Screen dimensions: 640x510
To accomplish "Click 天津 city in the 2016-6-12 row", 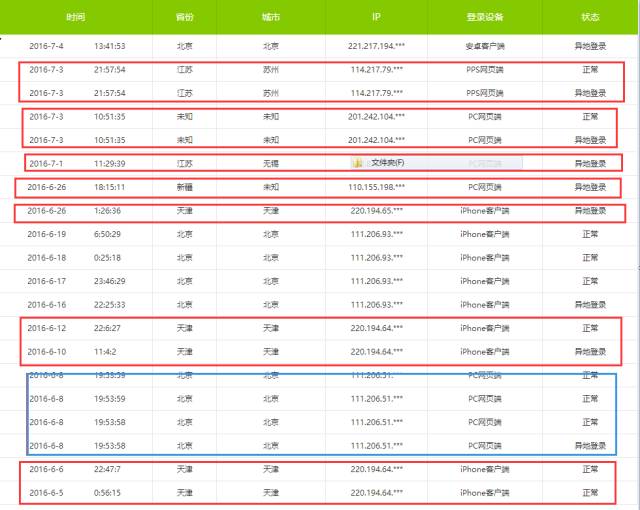I will pos(271,328).
